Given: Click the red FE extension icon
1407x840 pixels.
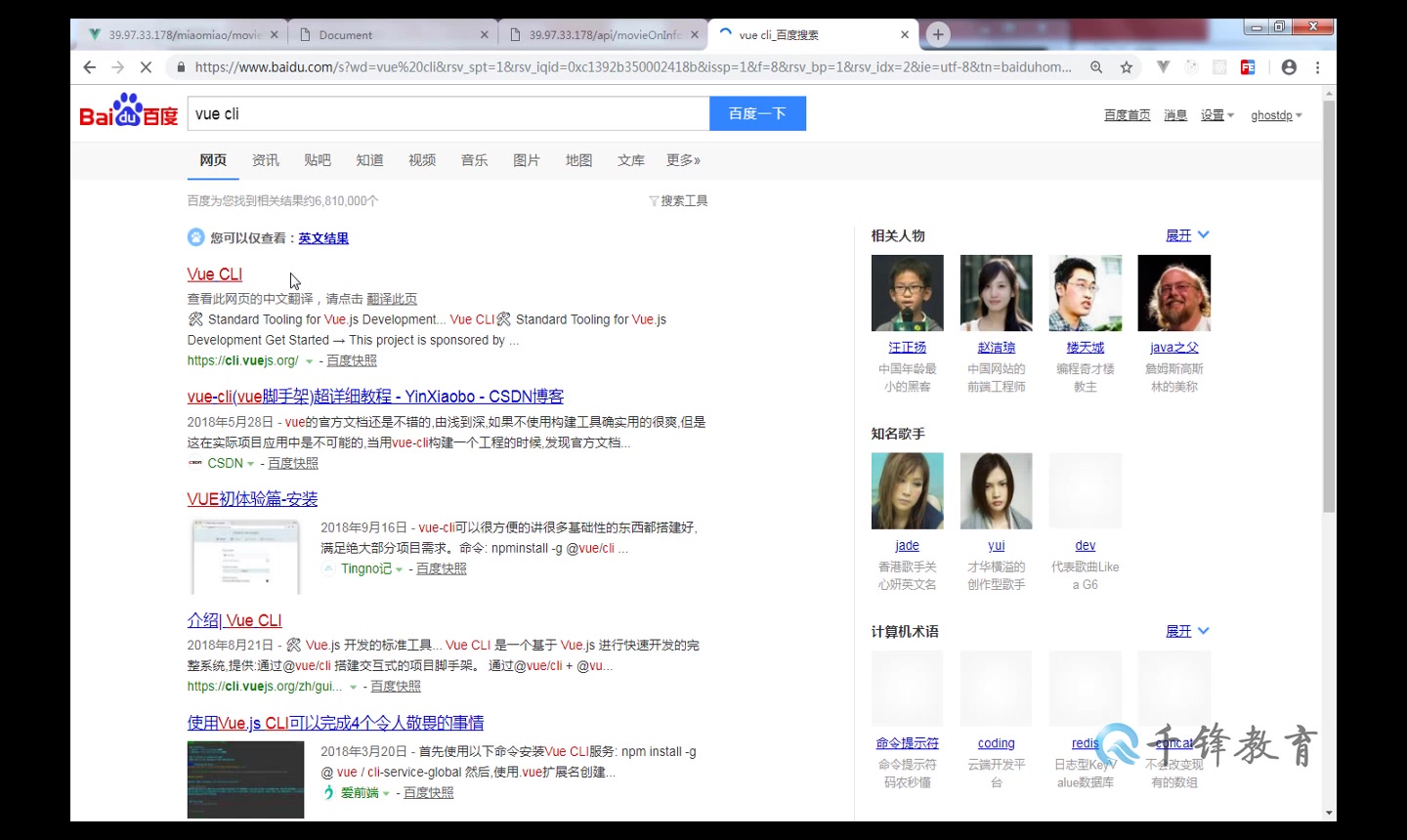Looking at the screenshot, I should 1248,67.
